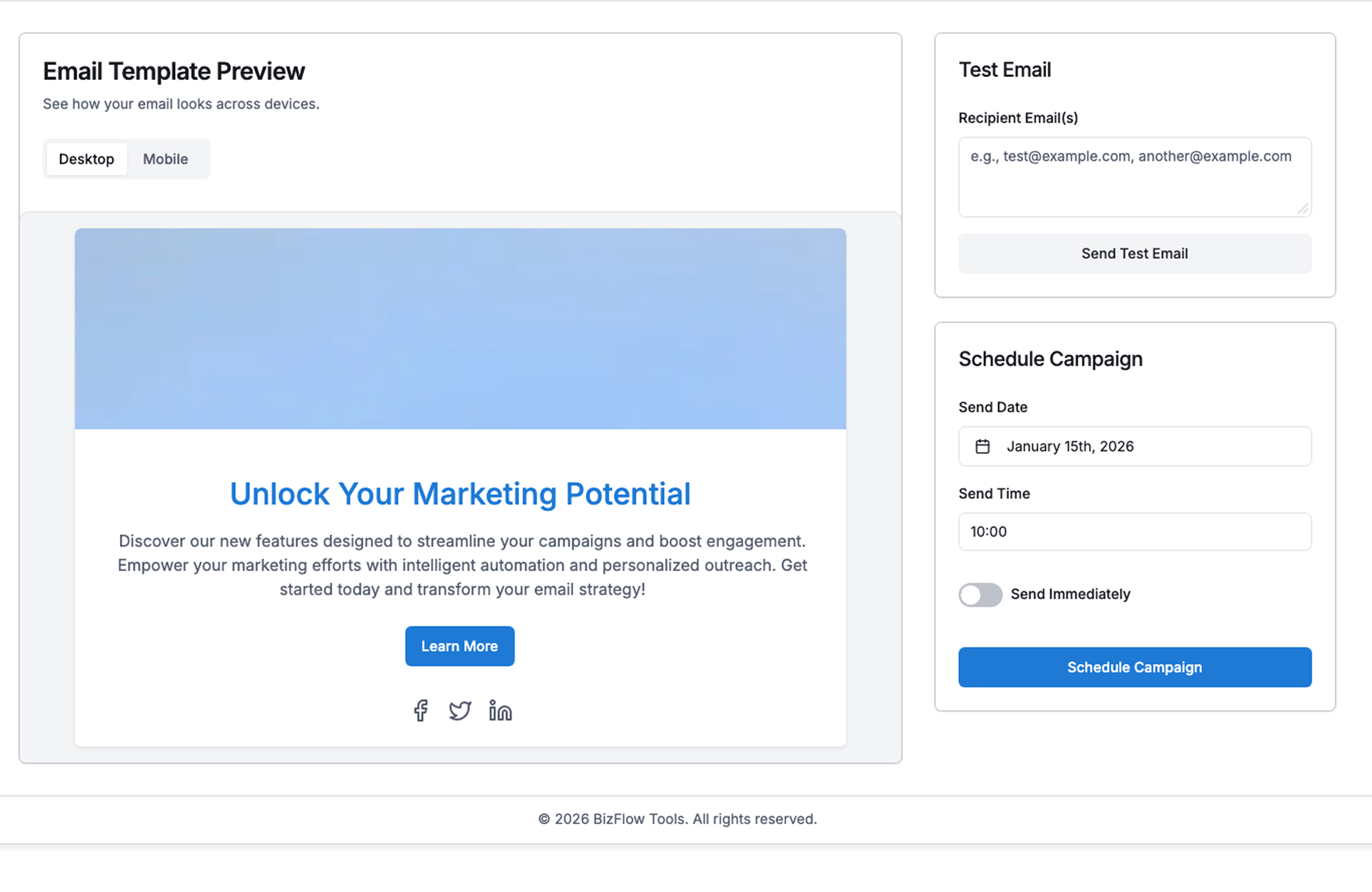Click the "Send Immediately" label text
1372x892 pixels.
(x=1070, y=595)
